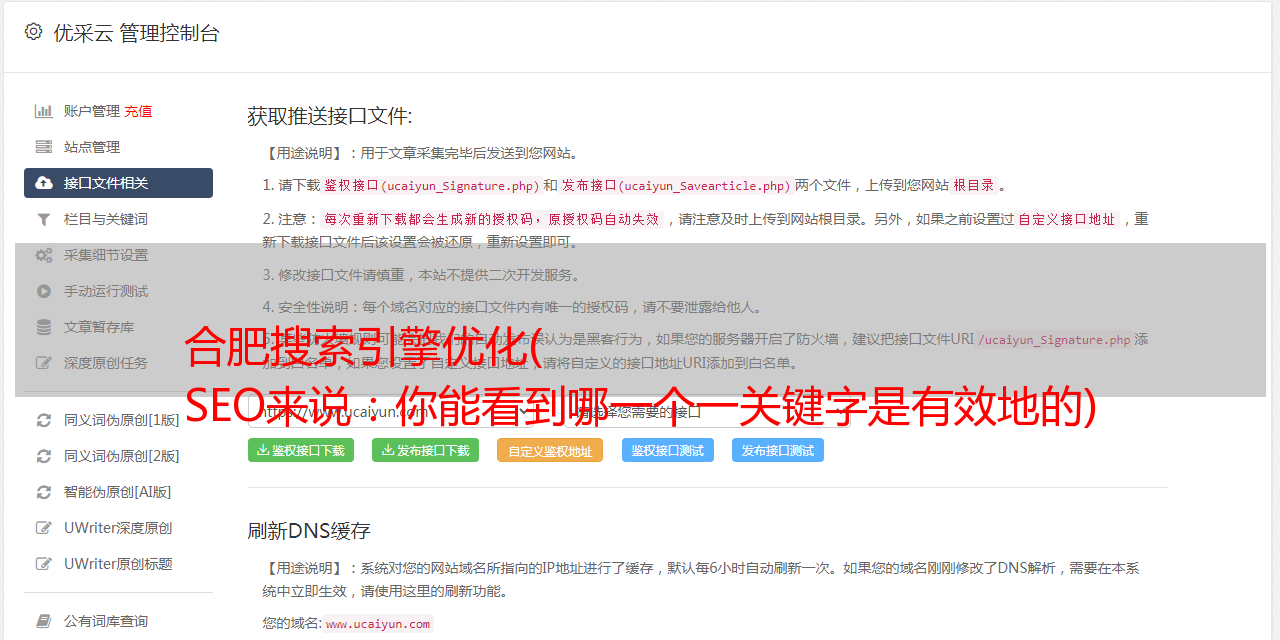Screen dimensions: 1280x640
Task: Click the 鉴权接口(ucaiyun_Signature.php) code text
Action: pos(432,185)
